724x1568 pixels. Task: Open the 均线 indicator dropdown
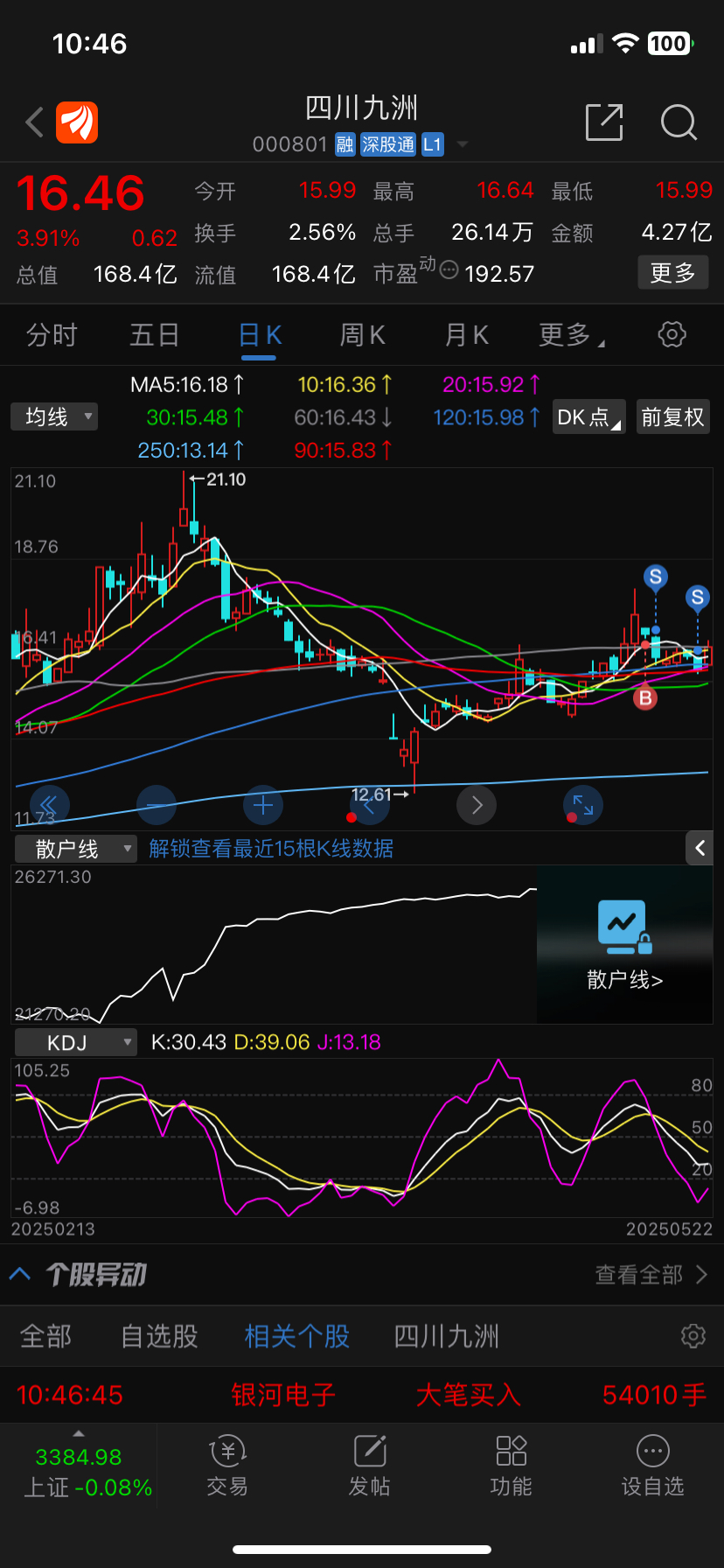click(x=54, y=416)
